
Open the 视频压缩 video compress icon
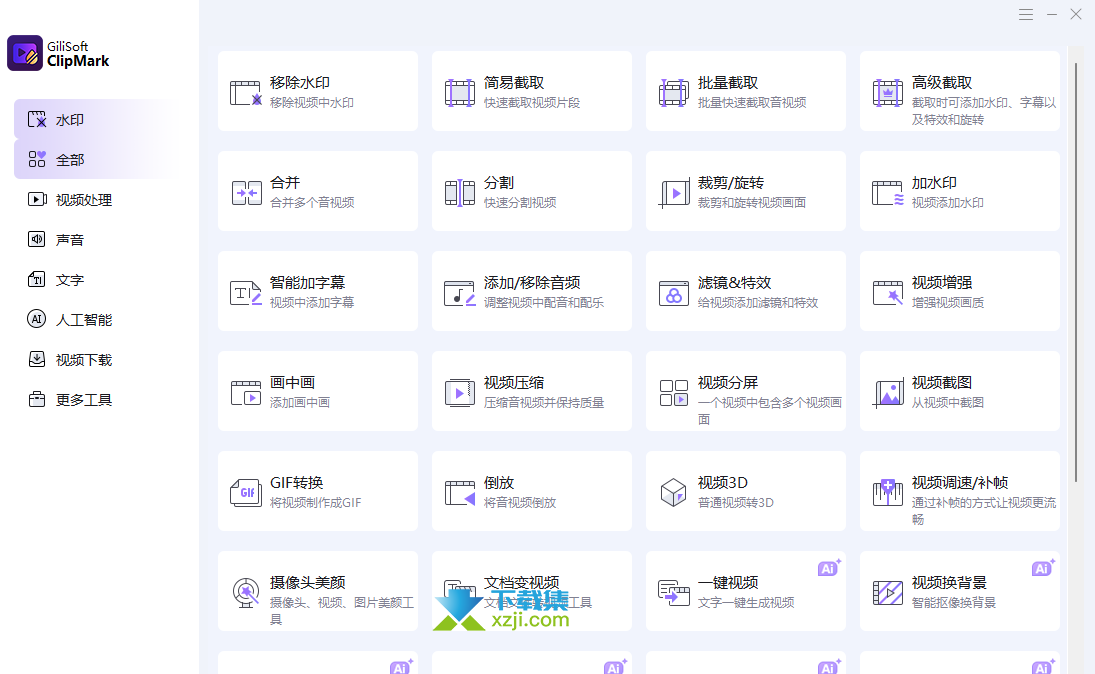460,393
